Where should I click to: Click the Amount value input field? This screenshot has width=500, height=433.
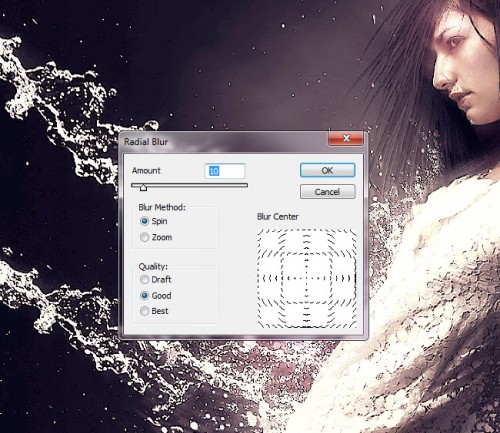pos(225,171)
